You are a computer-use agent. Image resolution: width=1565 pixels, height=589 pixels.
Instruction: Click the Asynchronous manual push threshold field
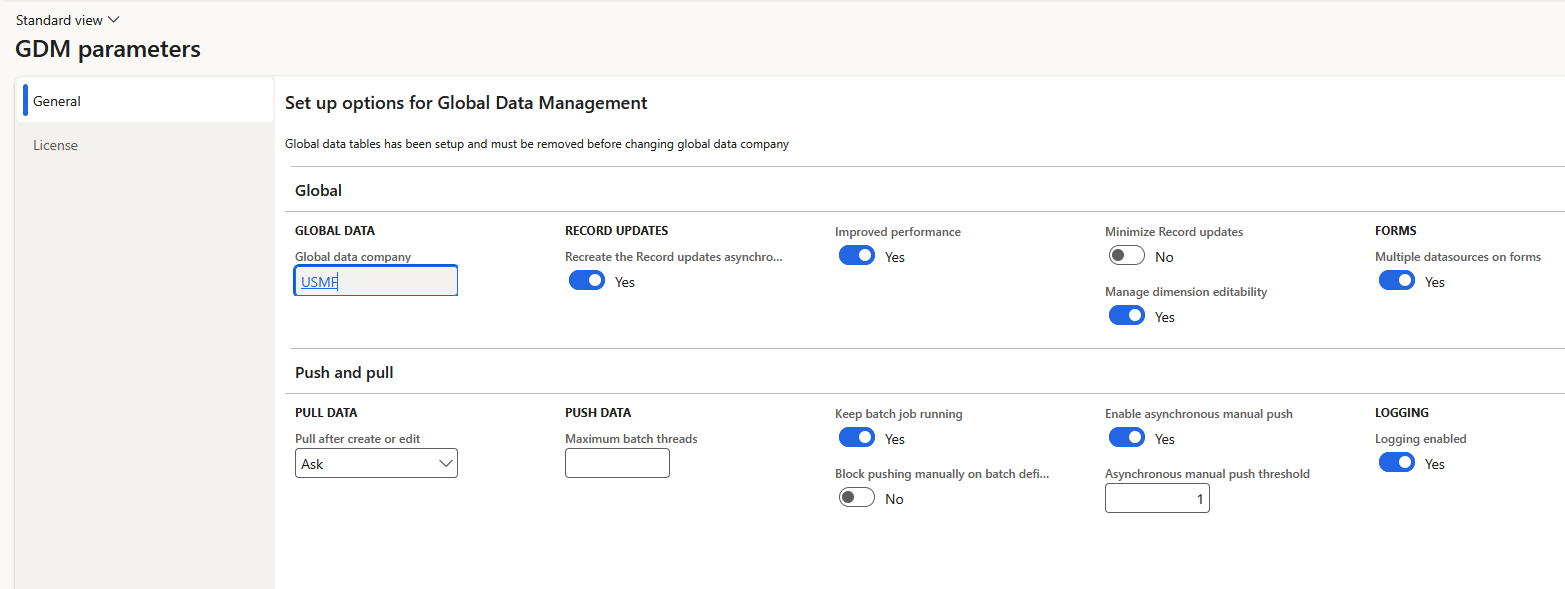coord(1157,498)
